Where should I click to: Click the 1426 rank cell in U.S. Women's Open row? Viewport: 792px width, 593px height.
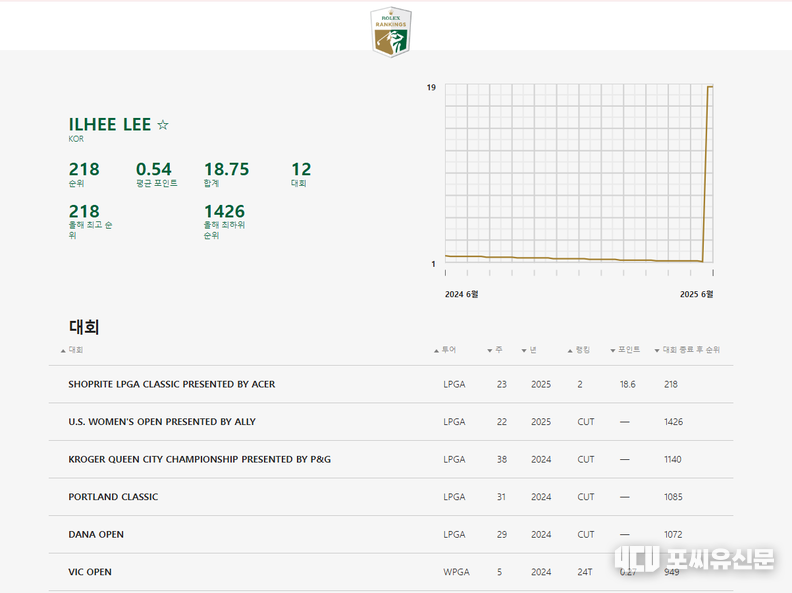(673, 422)
